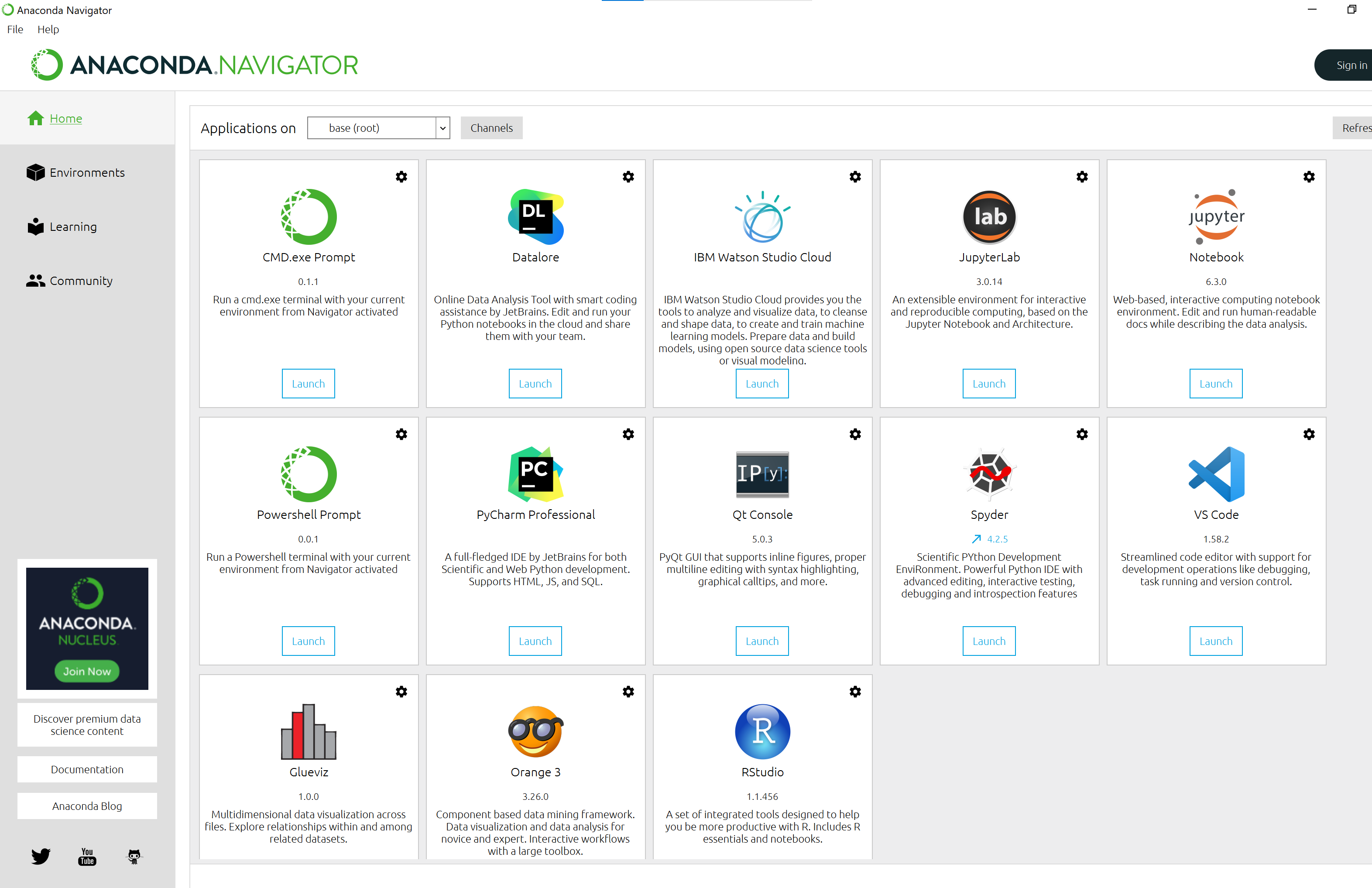Screen dimensions: 1372x888
Task: Click Join Now on Anaconda Nucleus banner
Action: coord(87,671)
